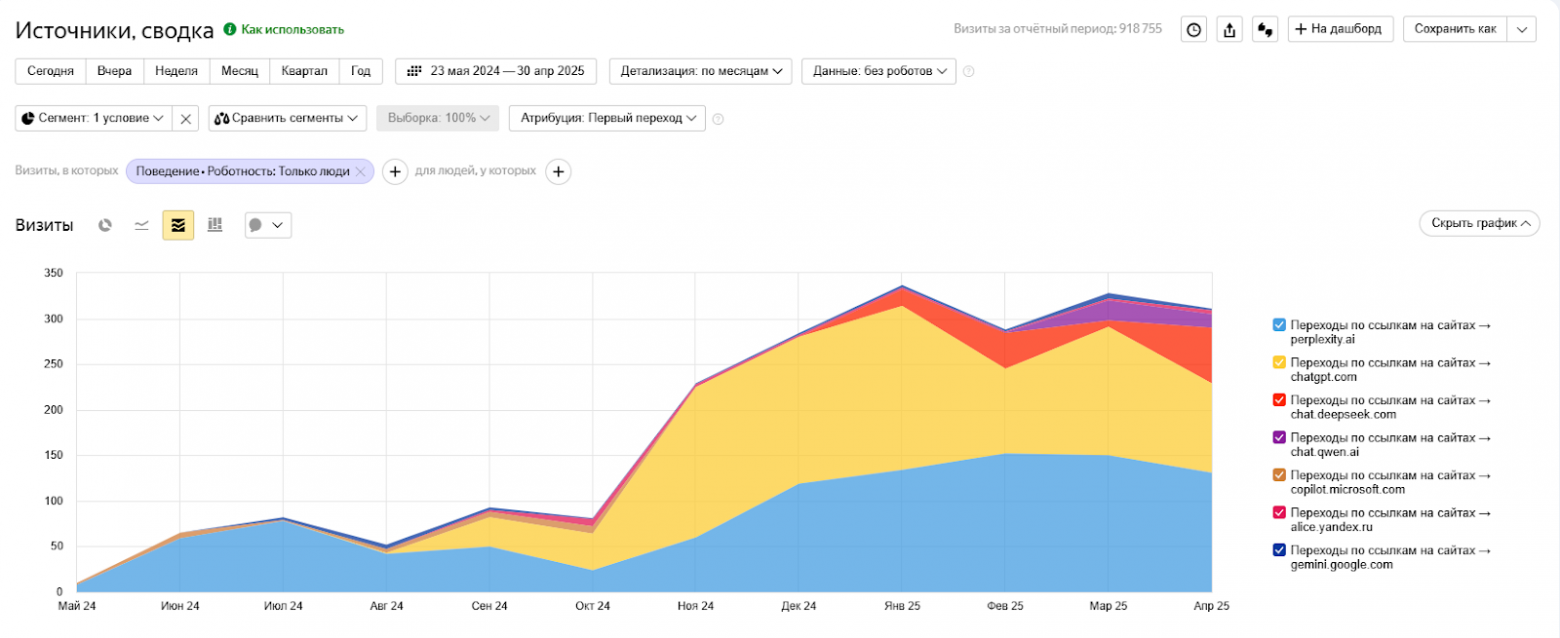Select the Квартал period tab

point(305,71)
